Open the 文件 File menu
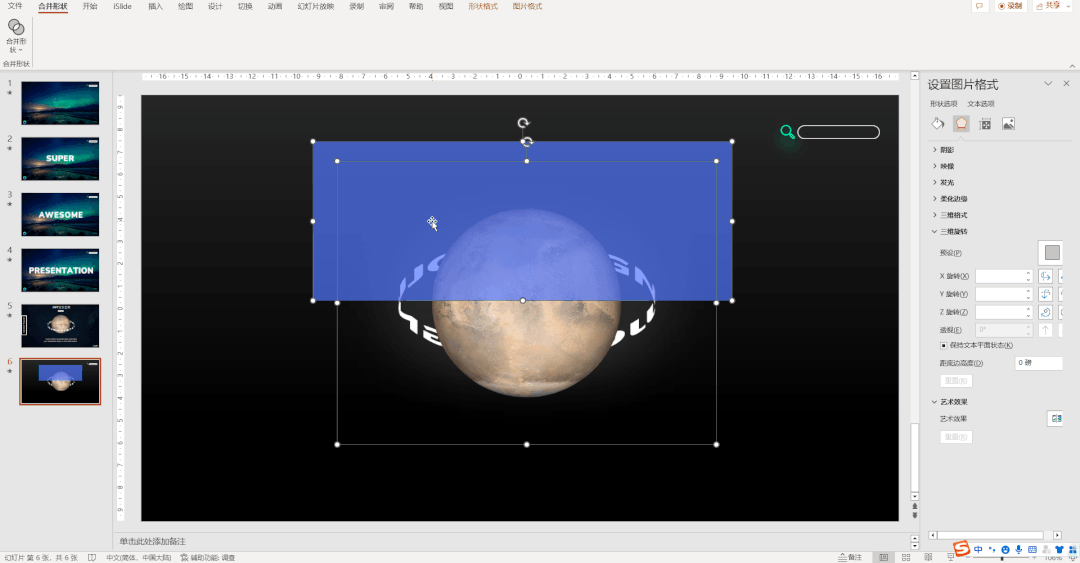Viewport: 1080px width, 563px height. coord(14,6)
